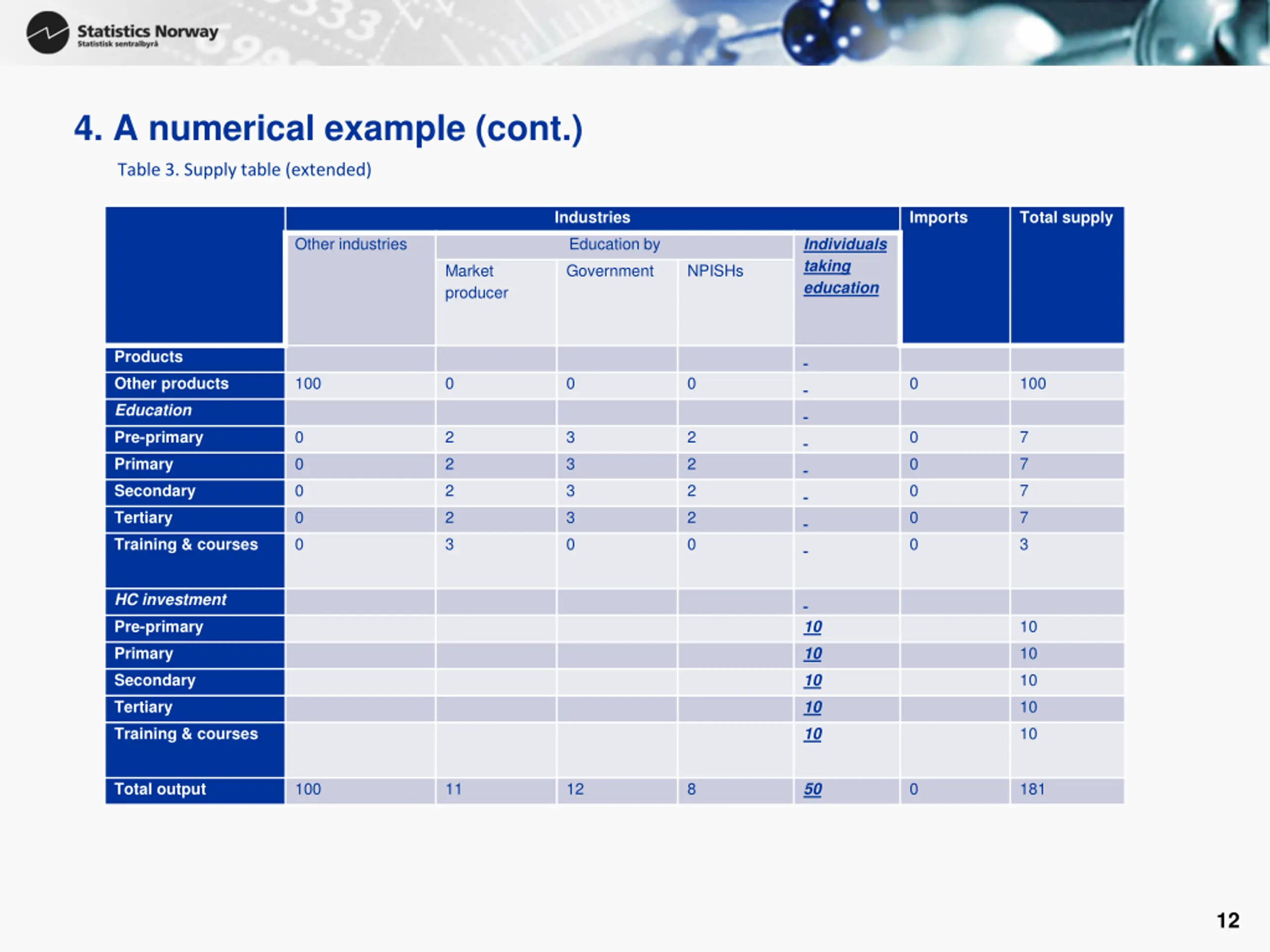Click the underlined 50 in Total output row
The image size is (1270, 952).
813,789
